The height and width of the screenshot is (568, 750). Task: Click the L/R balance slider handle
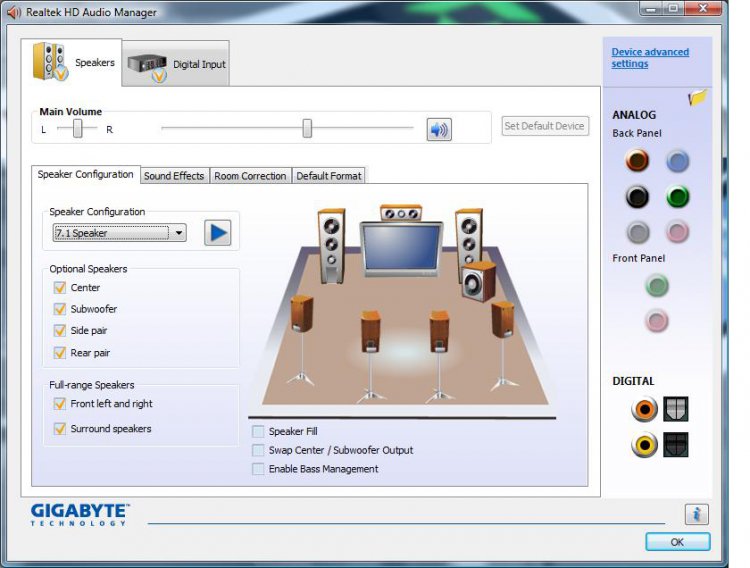(77, 129)
